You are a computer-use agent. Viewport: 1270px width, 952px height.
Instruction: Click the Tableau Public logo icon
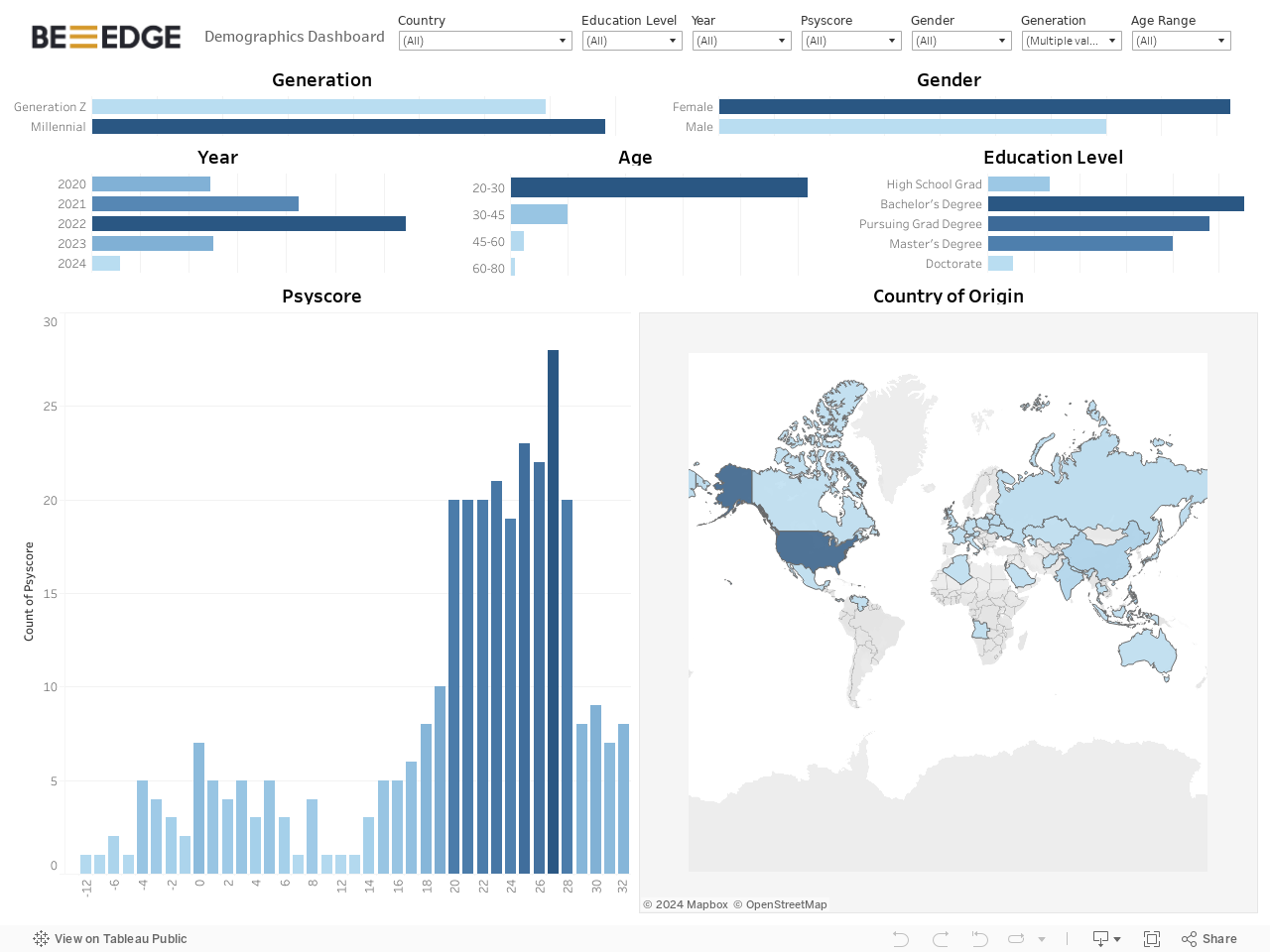[41, 938]
